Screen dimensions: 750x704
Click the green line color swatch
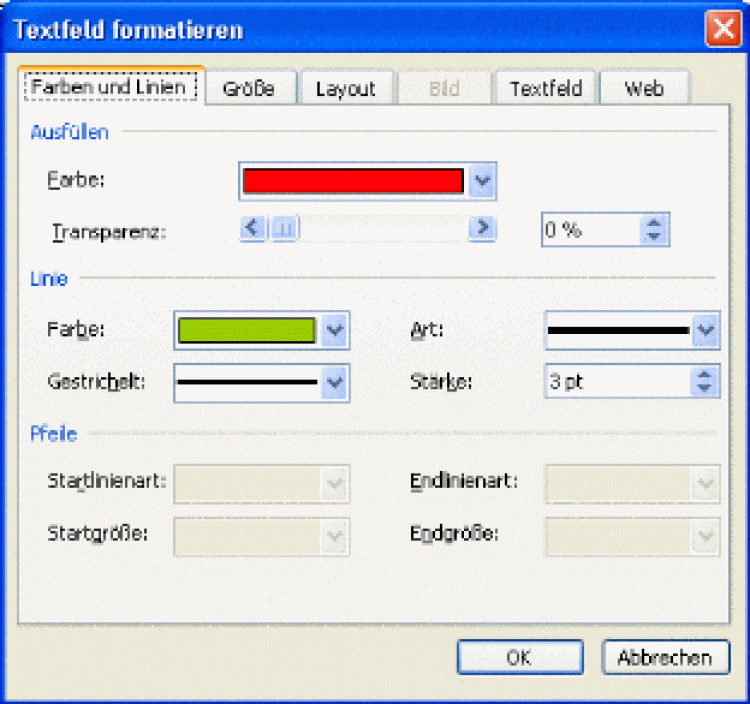pyautogui.click(x=247, y=329)
